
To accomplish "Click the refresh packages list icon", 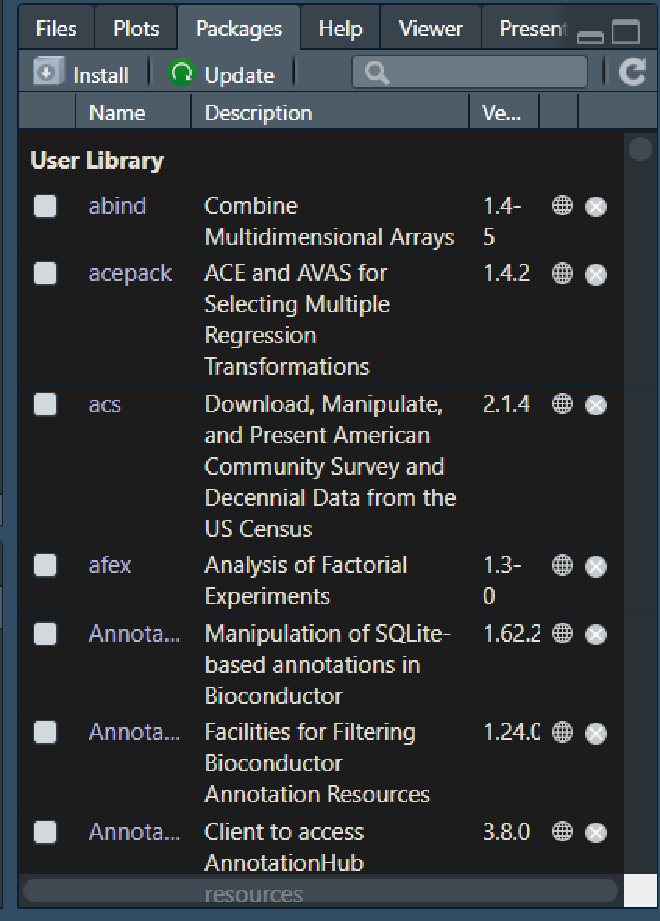I will click(x=632, y=73).
